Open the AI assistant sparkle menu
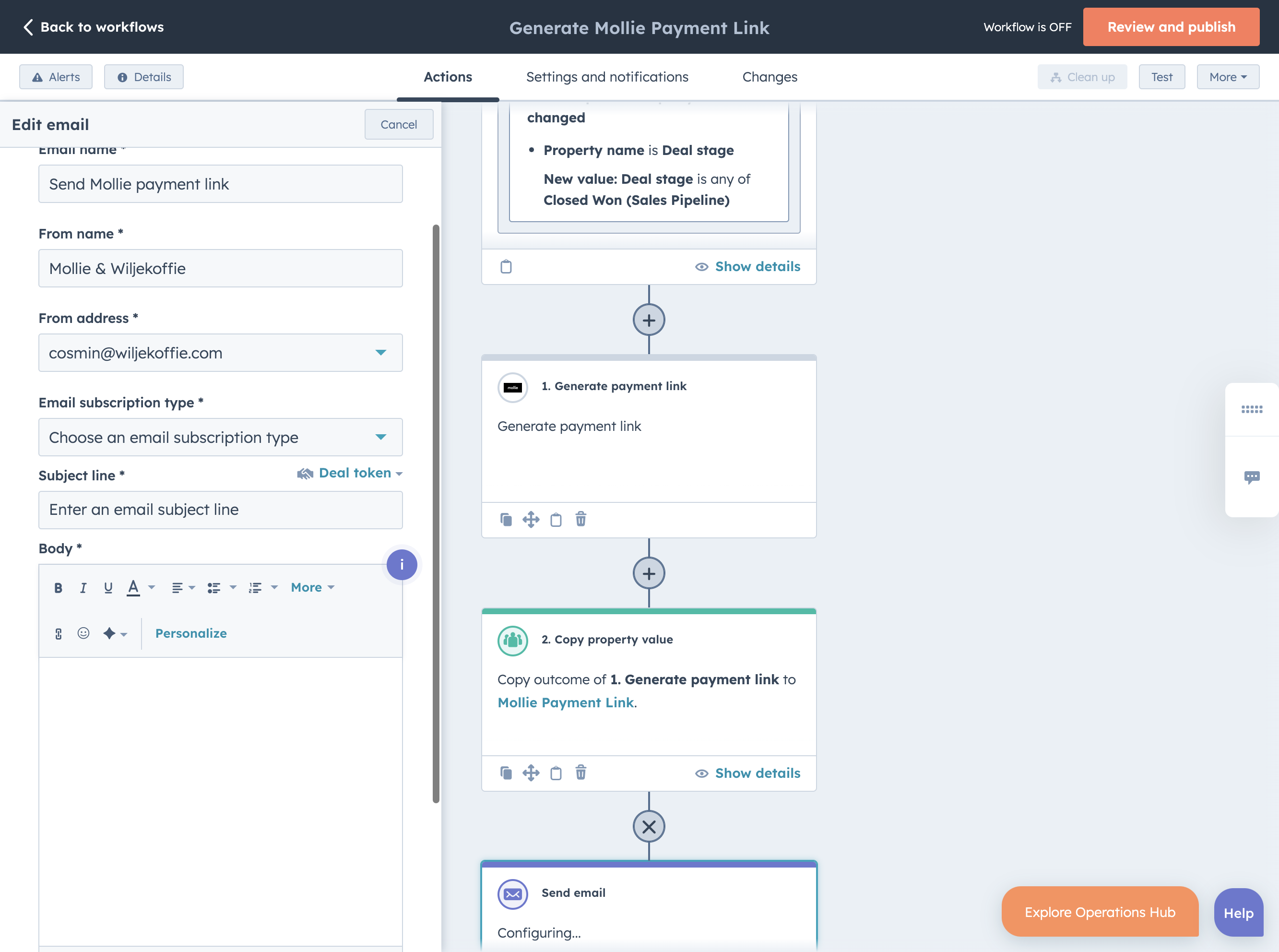The height and width of the screenshot is (952, 1279). 115,634
